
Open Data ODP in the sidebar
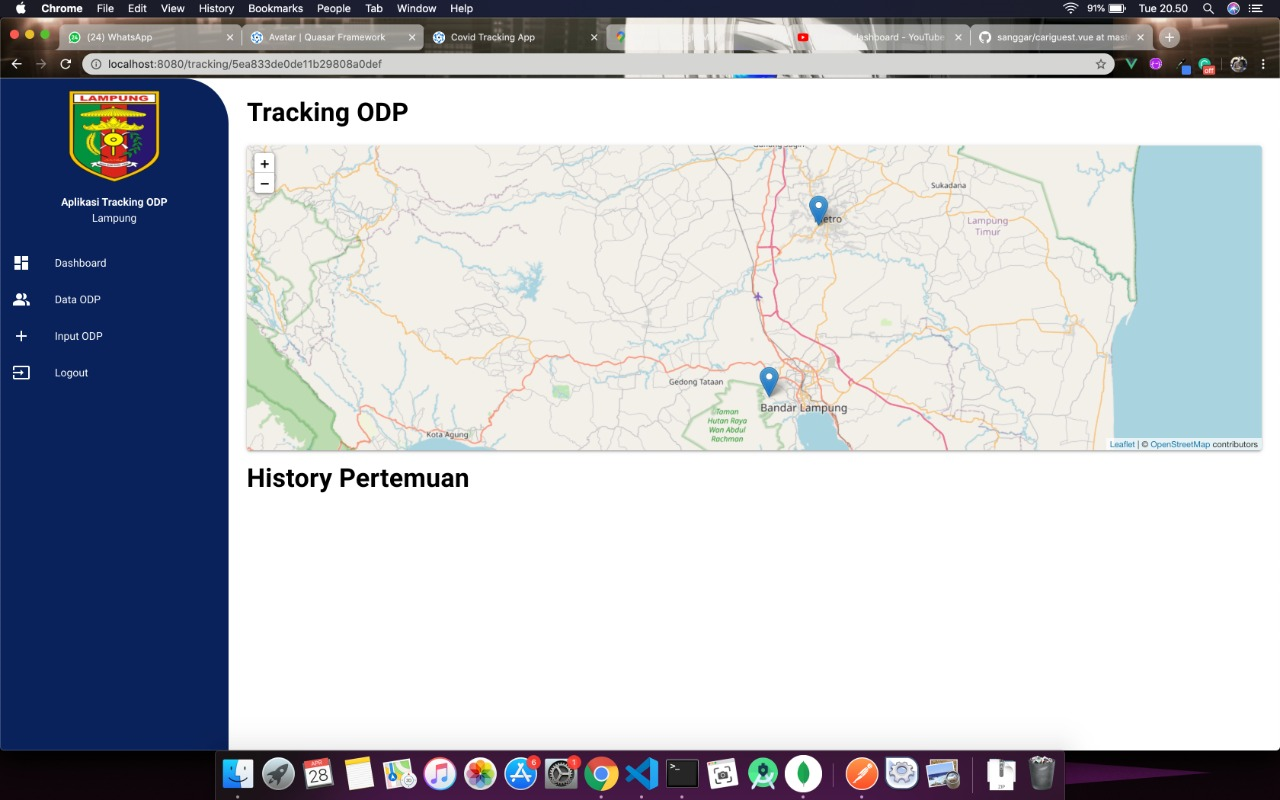[77, 300]
